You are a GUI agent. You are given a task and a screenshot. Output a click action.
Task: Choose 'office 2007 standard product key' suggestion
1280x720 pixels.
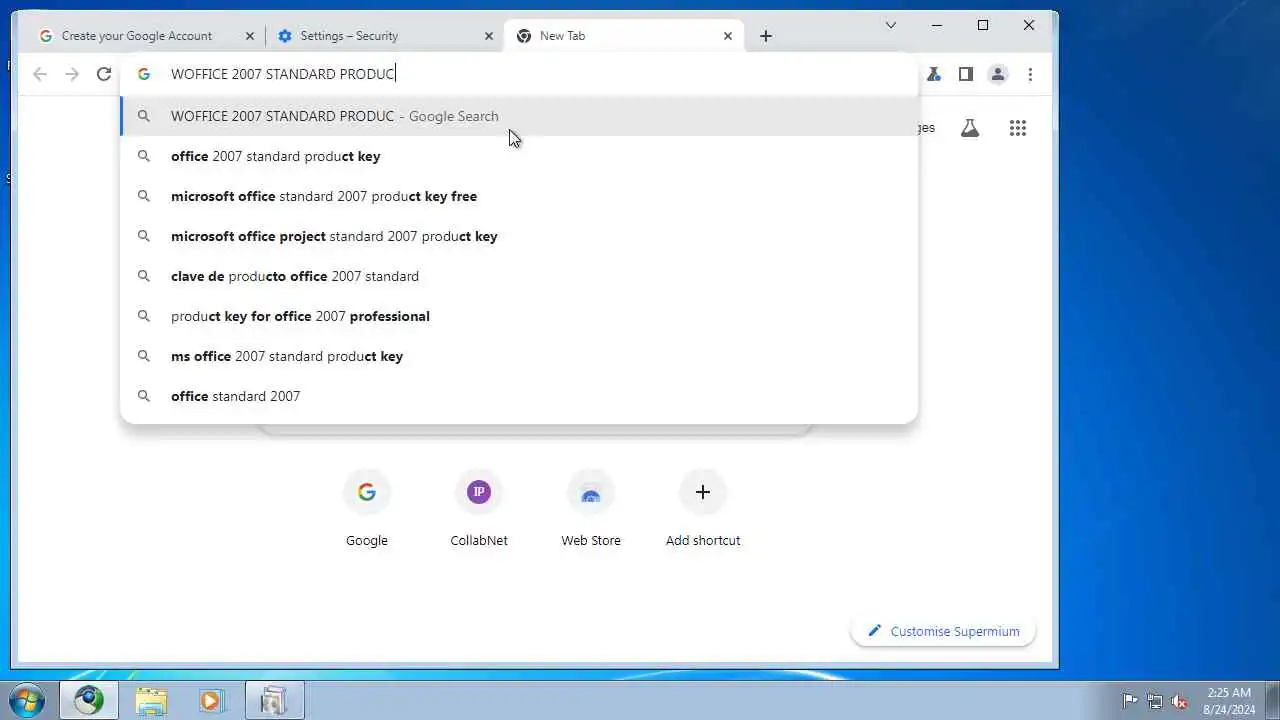click(x=519, y=156)
